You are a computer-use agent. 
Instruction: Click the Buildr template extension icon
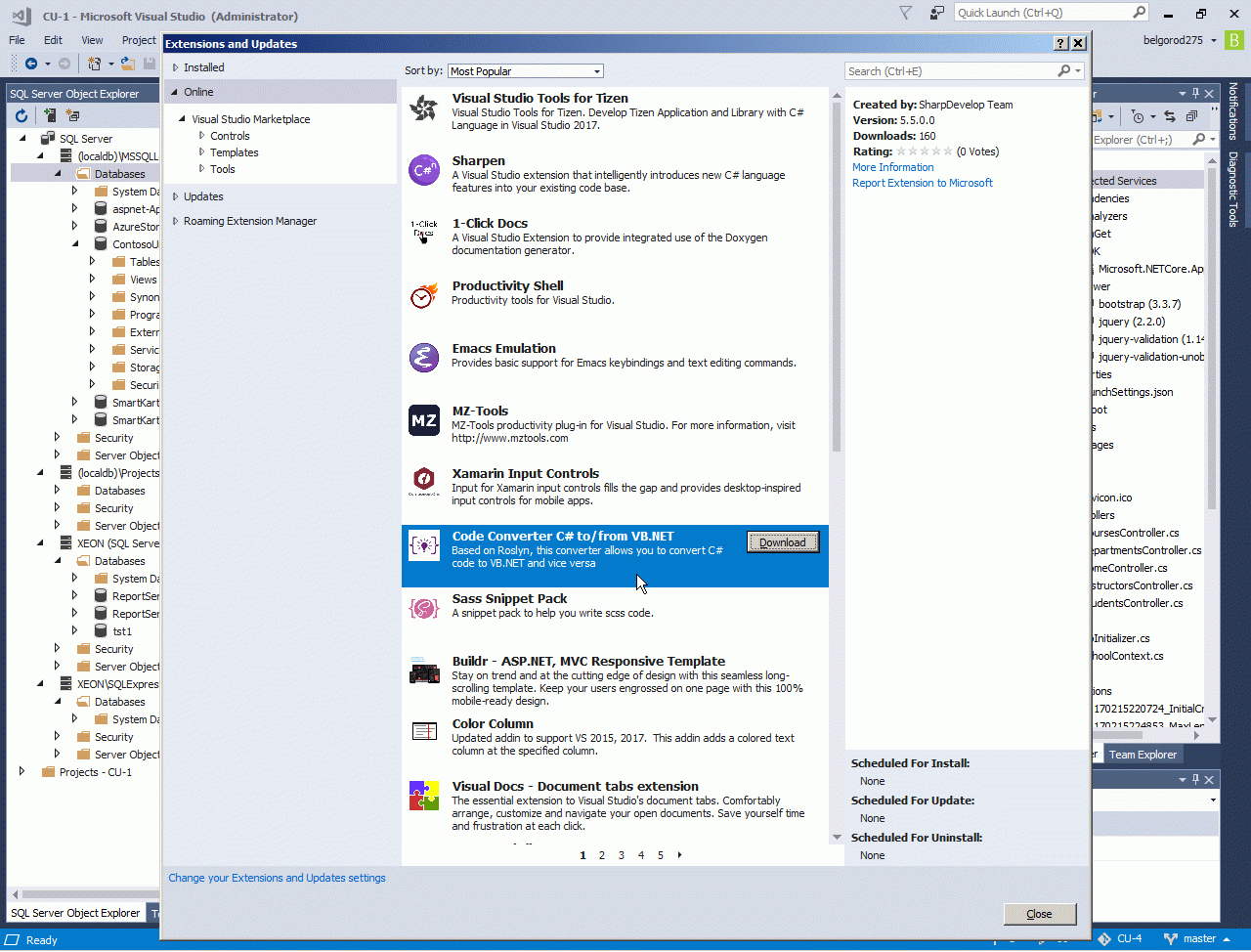click(x=424, y=671)
